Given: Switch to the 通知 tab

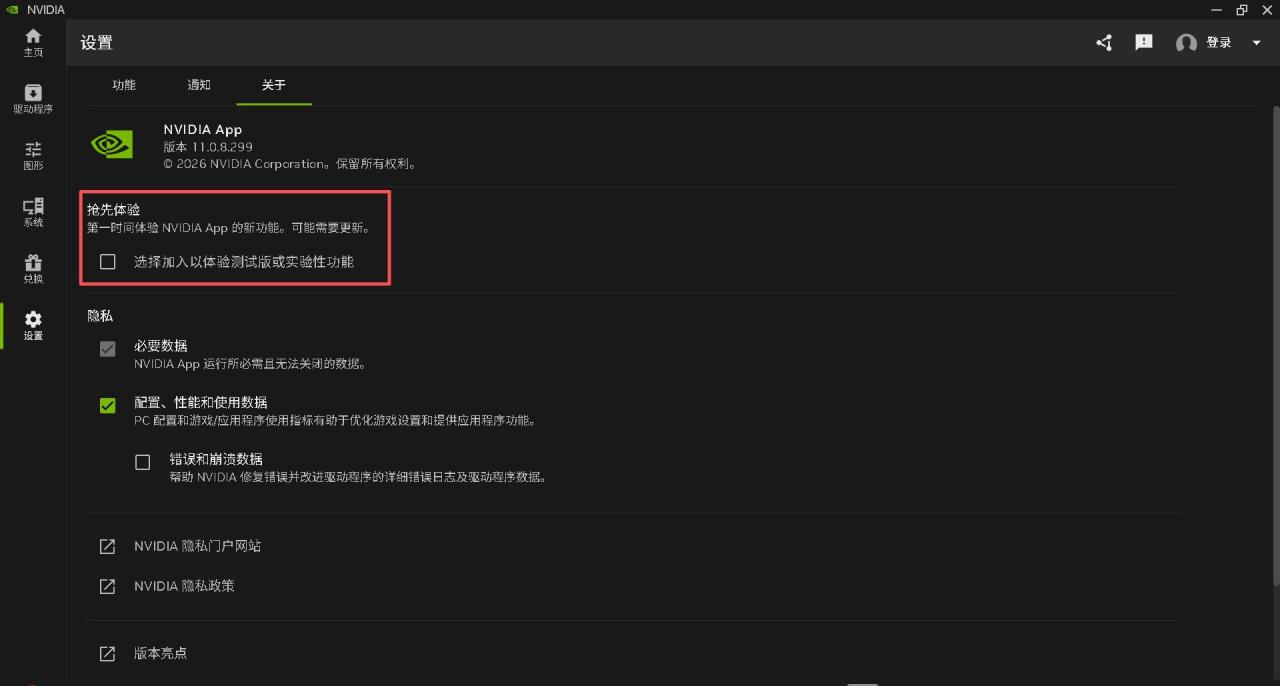Looking at the screenshot, I should (199, 85).
